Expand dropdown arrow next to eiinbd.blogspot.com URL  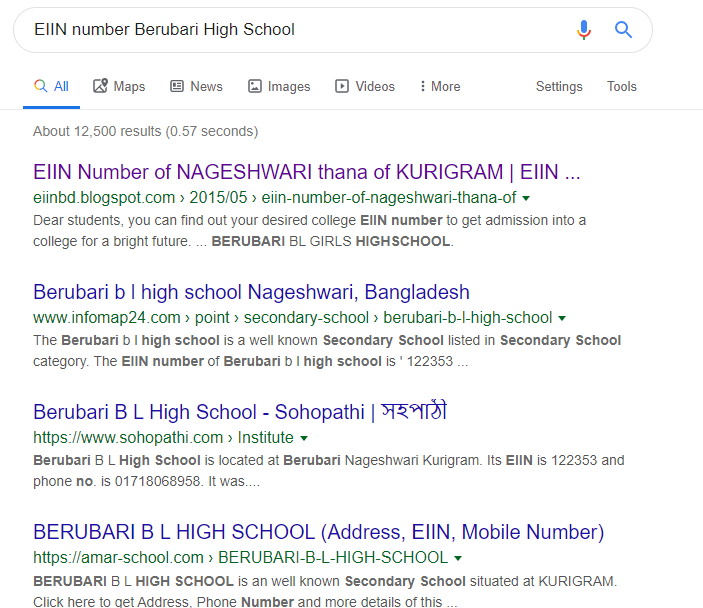pyautogui.click(x=526, y=198)
